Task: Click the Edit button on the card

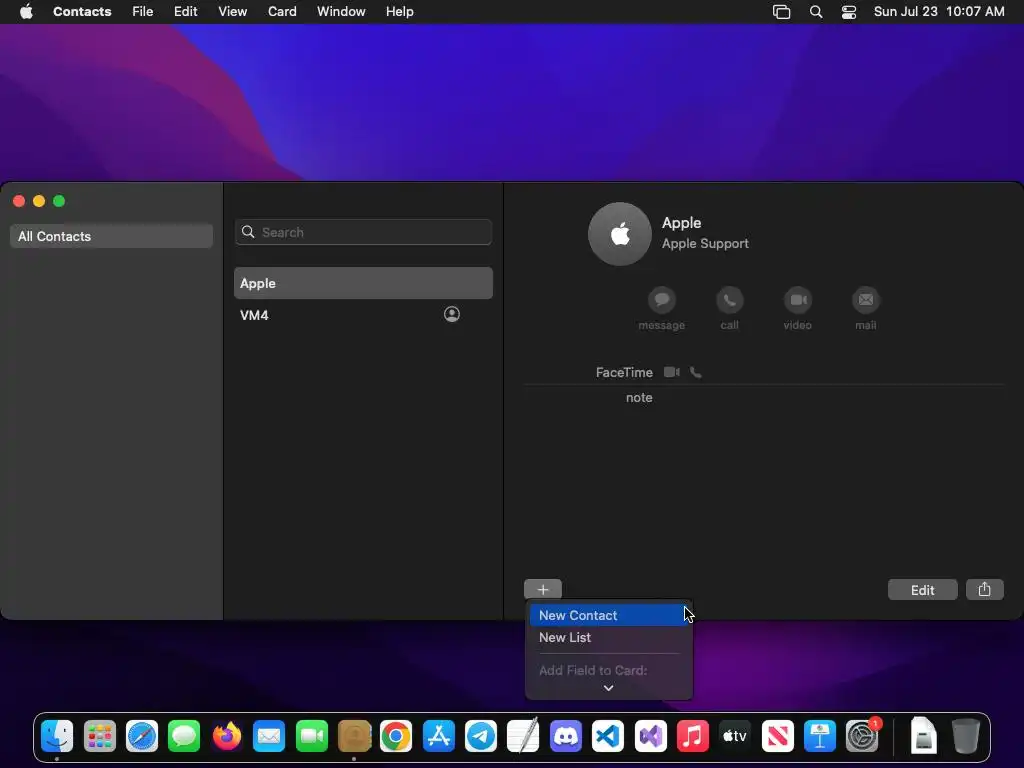Action: 922,590
